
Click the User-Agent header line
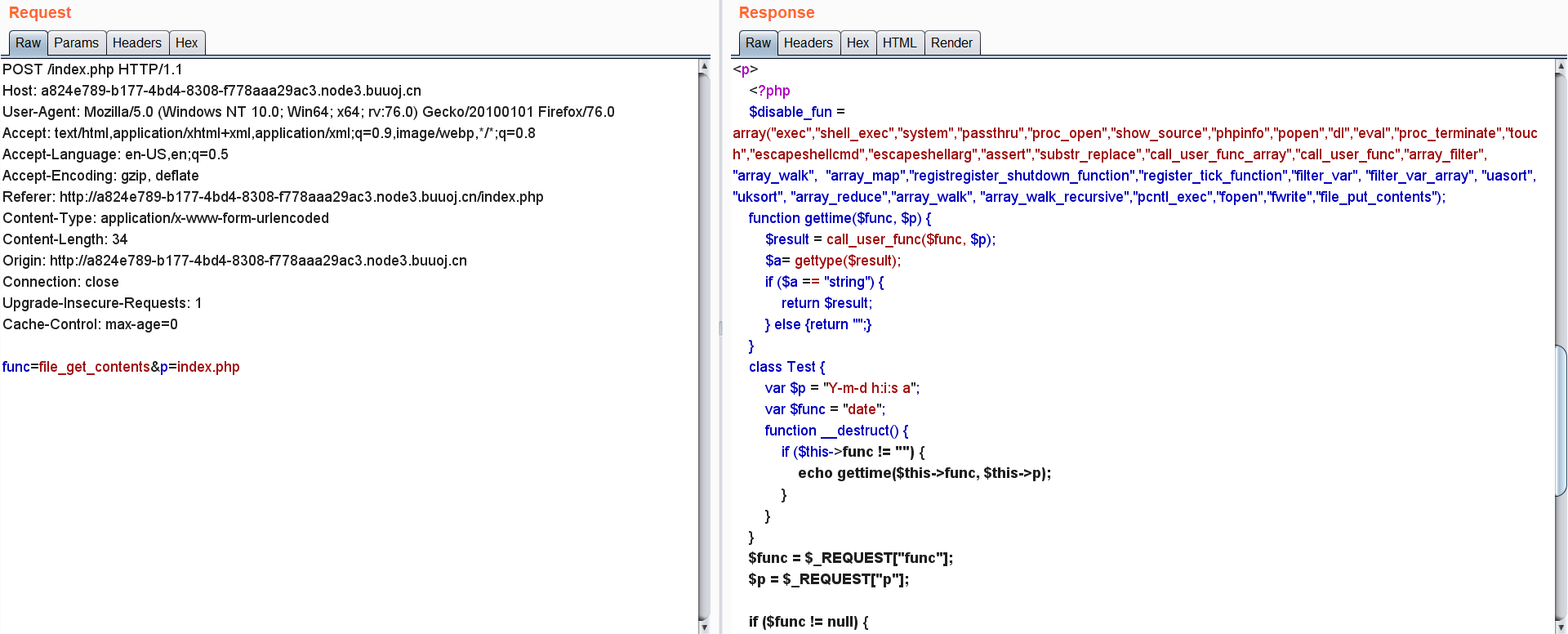tap(309, 112)
